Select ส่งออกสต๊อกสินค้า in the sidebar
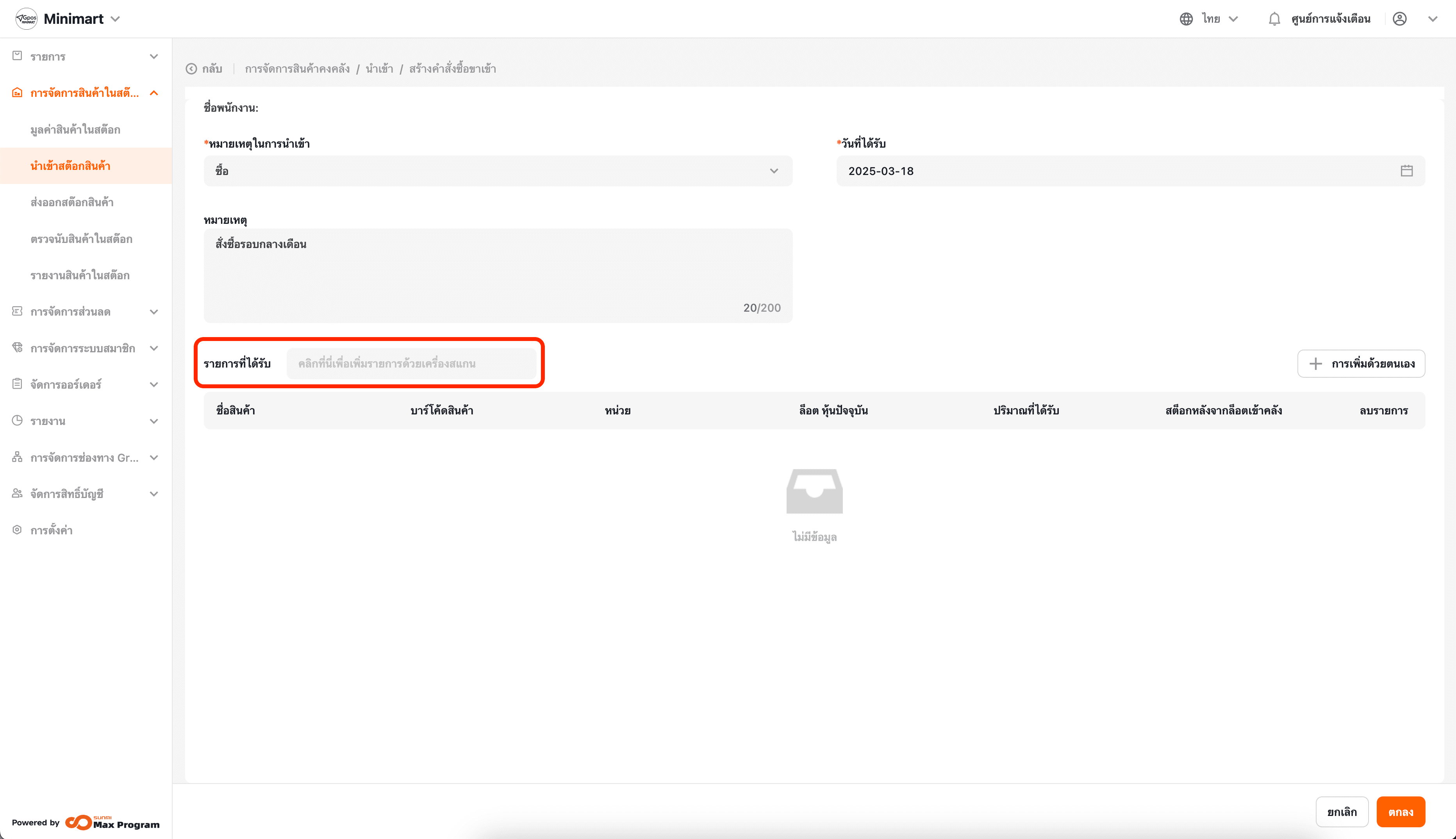1456x839 pixels. tap(72, 202)
